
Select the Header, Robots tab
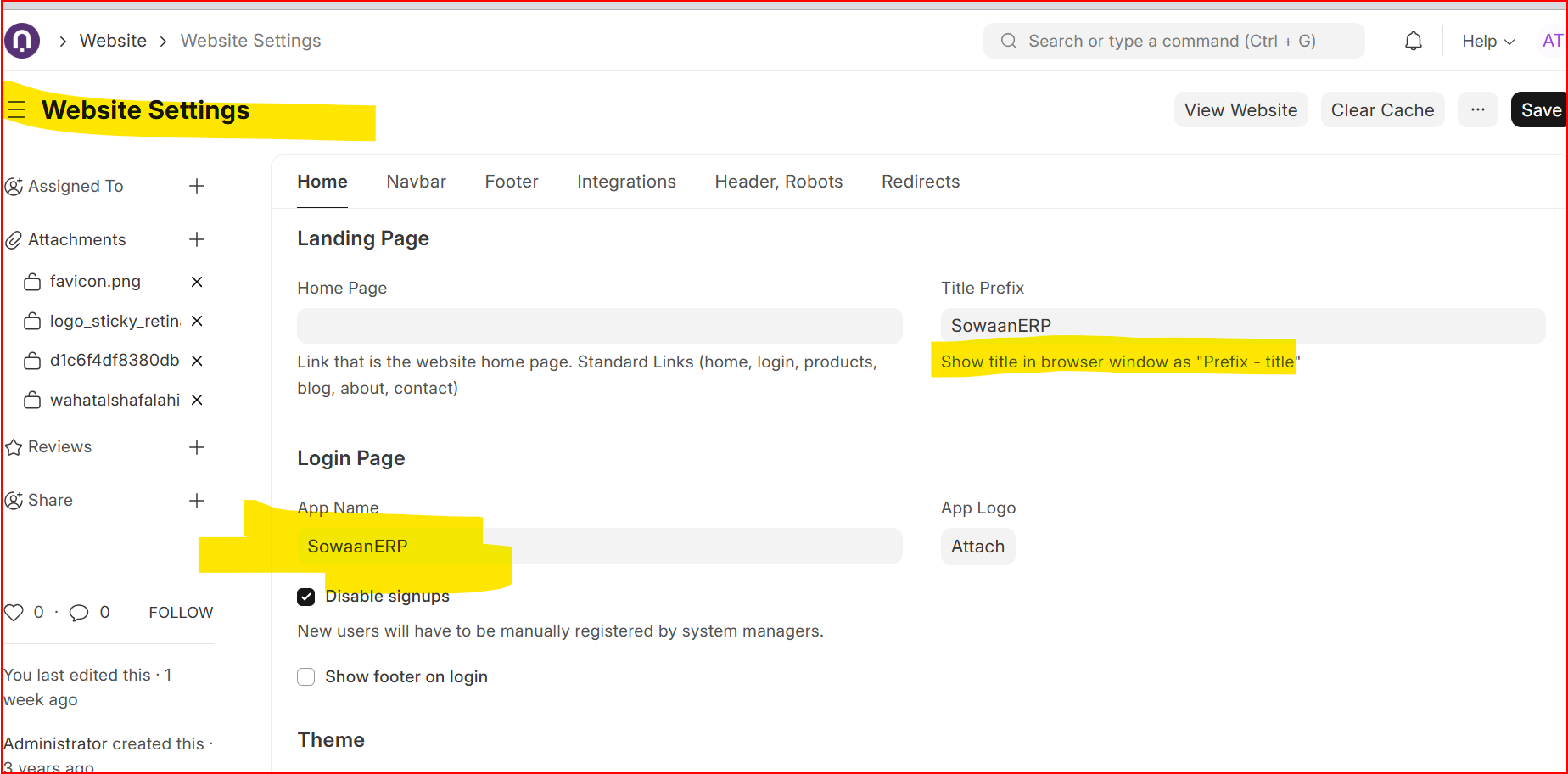click(x=779, y=182)
